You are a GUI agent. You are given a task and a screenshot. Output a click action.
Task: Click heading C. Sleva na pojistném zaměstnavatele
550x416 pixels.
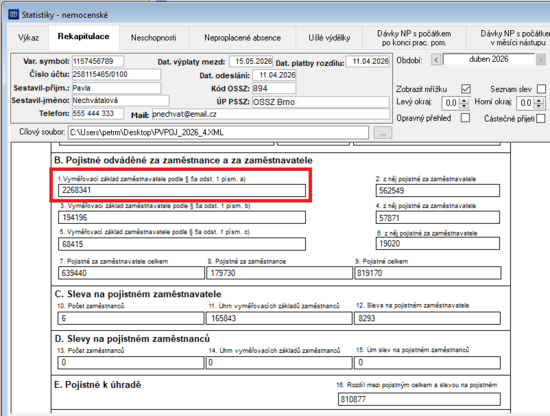(x=138, y=294)
